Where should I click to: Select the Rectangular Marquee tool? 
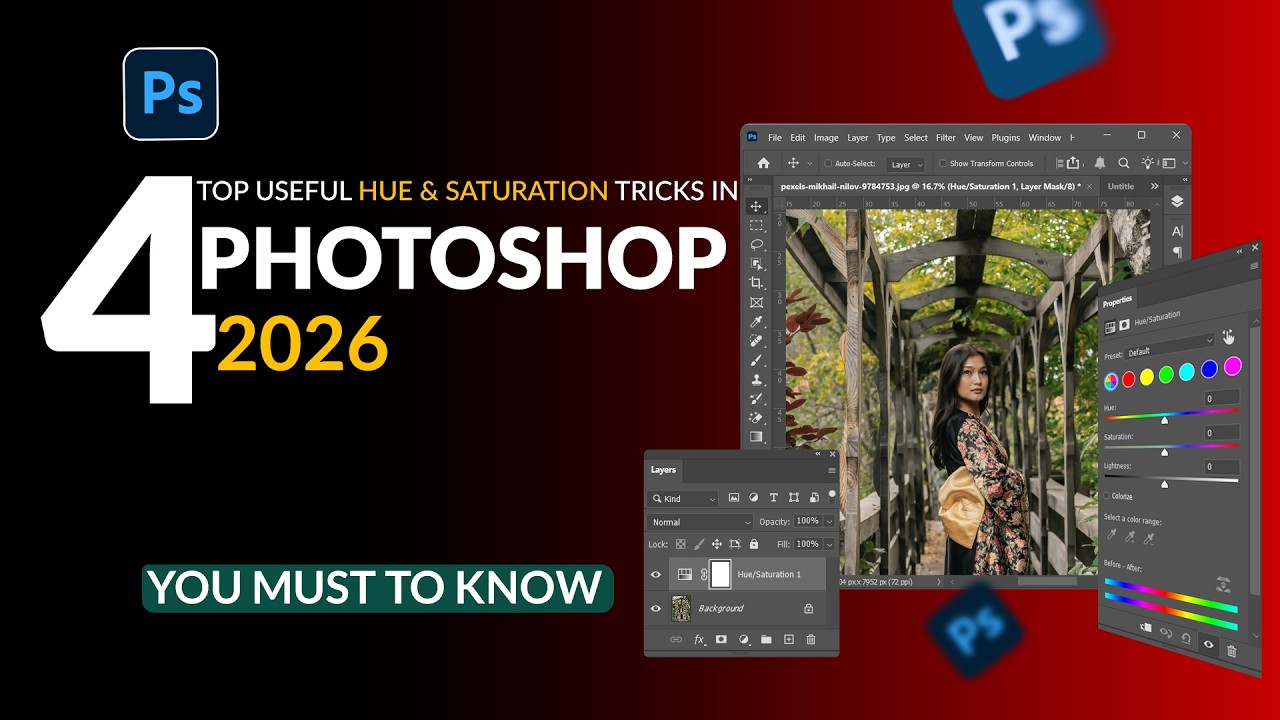coord(756,225)
